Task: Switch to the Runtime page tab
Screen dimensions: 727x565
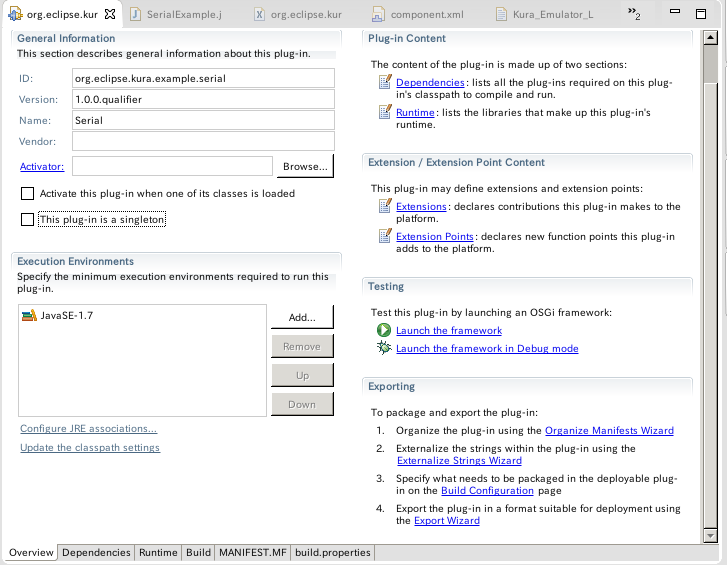Action: (x=158, y=552)
